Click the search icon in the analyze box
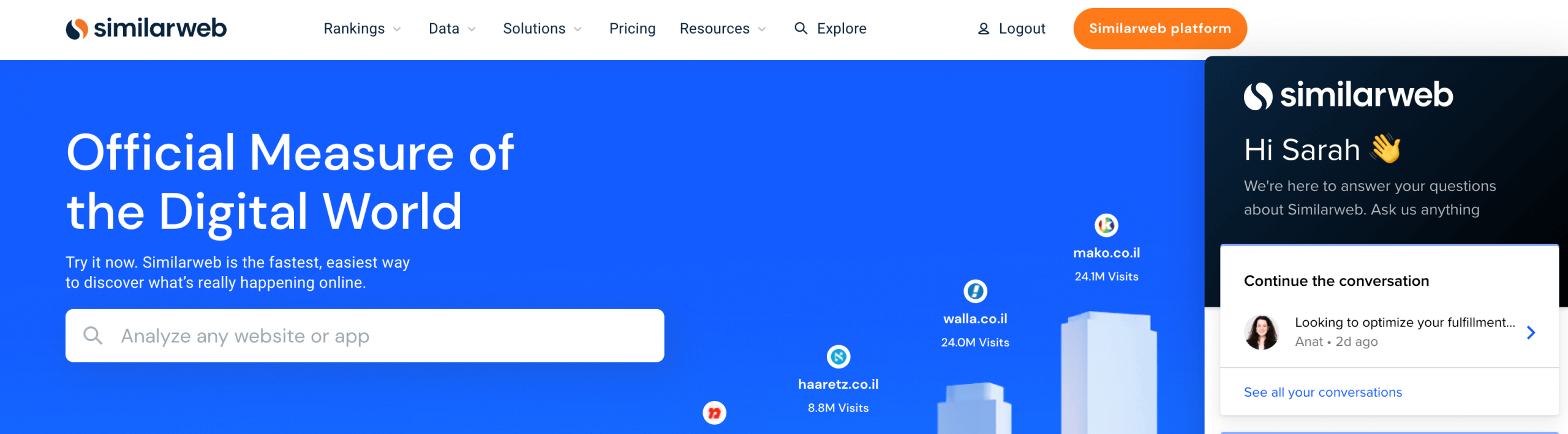Viewport: 1568px width, 434px height. 93,335
